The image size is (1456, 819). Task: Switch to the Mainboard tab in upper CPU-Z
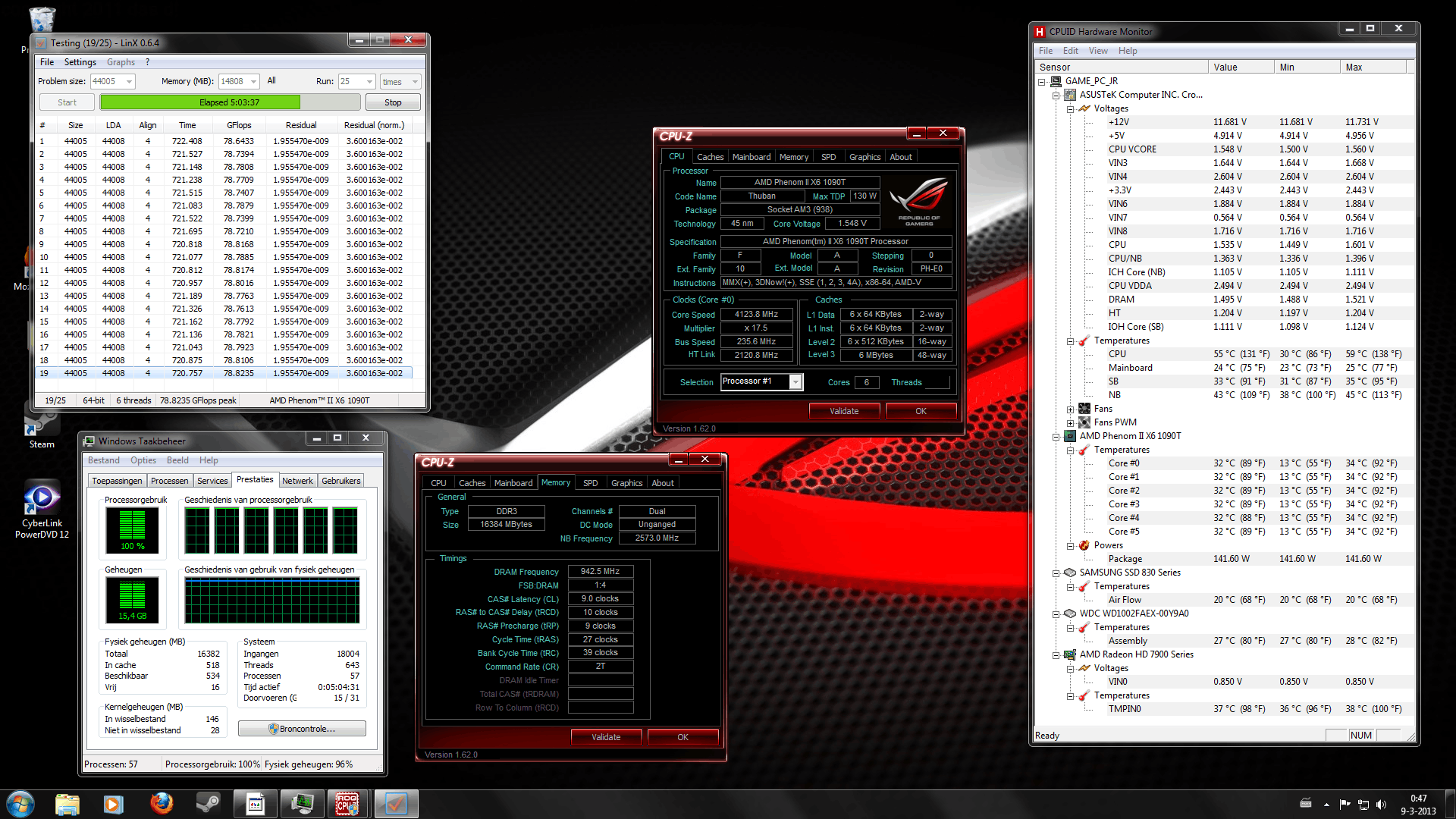point(751,157)
